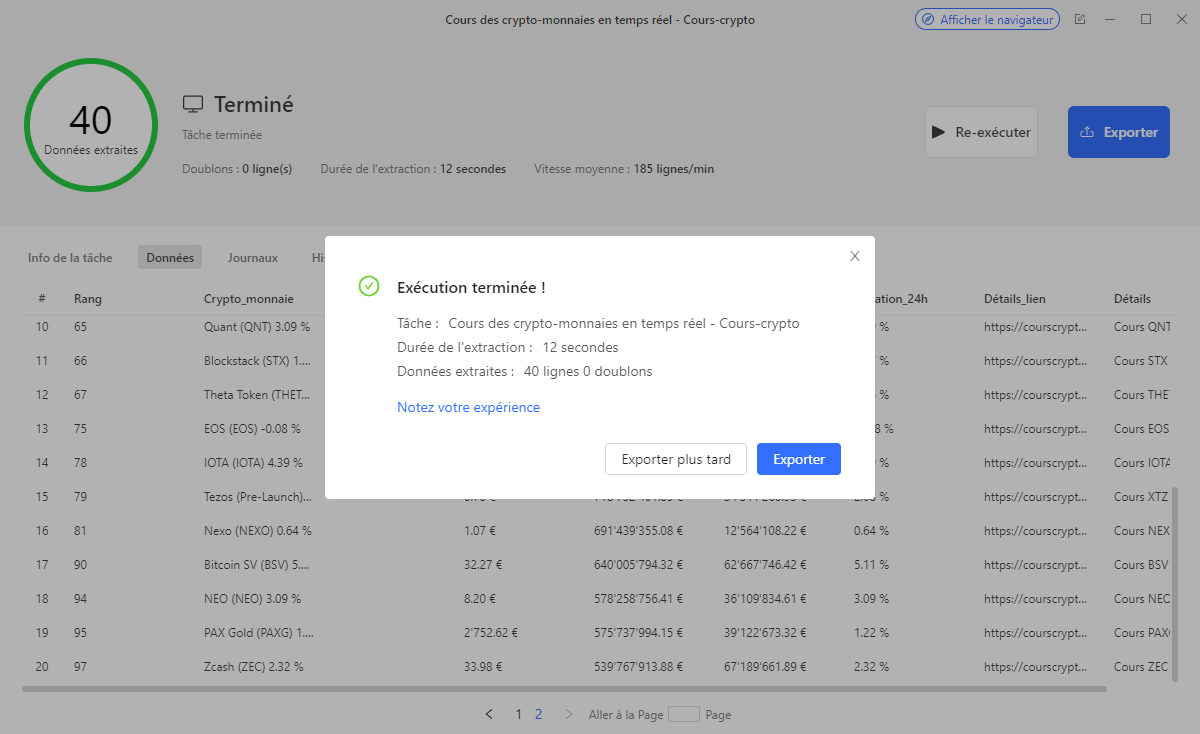
Task: Select Tezos (Pre-Launch)... cell
Action: tap(257, 497)
